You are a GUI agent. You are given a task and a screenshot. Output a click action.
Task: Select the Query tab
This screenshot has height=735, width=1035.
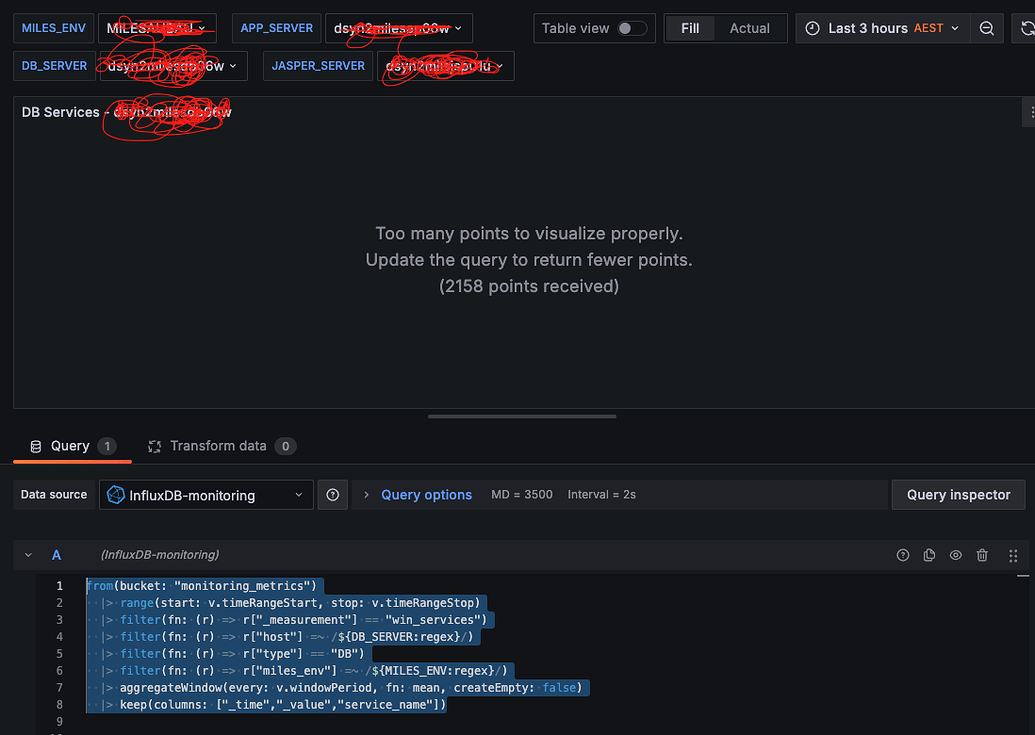tap(71, 446)
